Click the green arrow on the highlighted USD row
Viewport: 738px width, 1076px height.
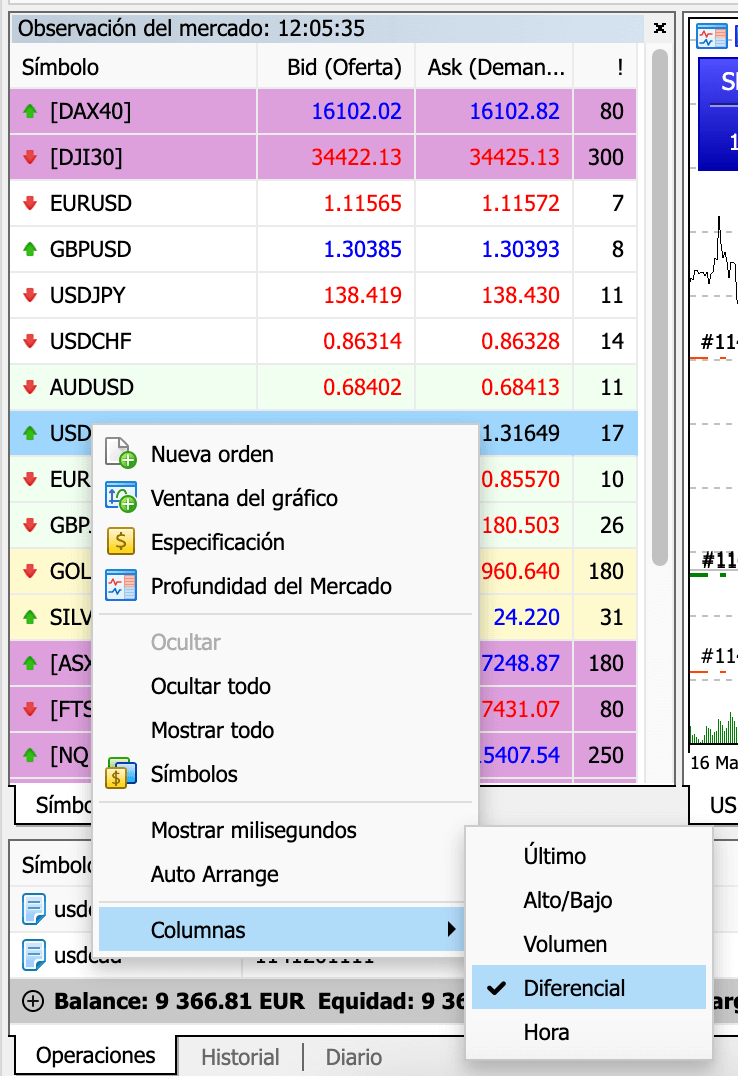pyautogui.click(x=30, y=433)
